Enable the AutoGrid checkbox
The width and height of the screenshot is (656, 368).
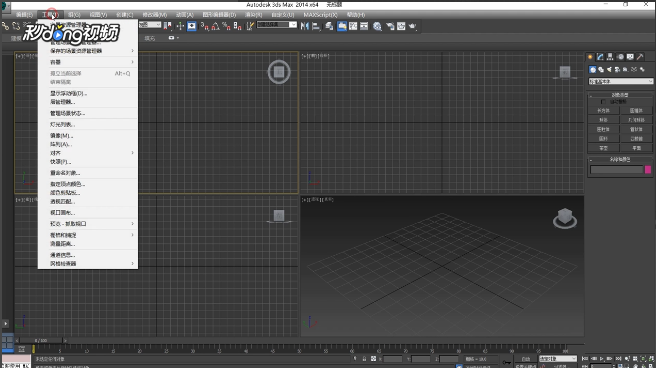(x=603, y=102)
